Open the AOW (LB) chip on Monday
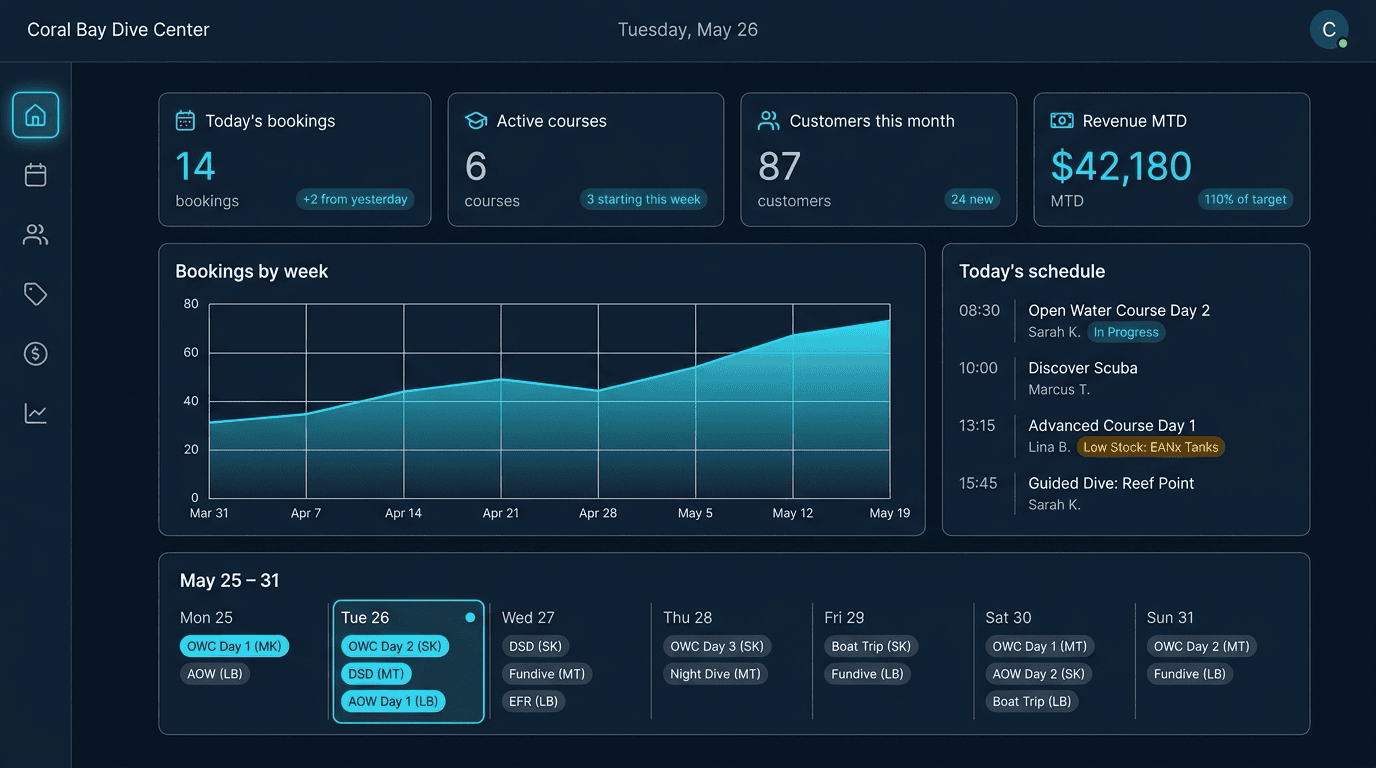This screenshot has height=768, width=1376. (x=216, y=674)
